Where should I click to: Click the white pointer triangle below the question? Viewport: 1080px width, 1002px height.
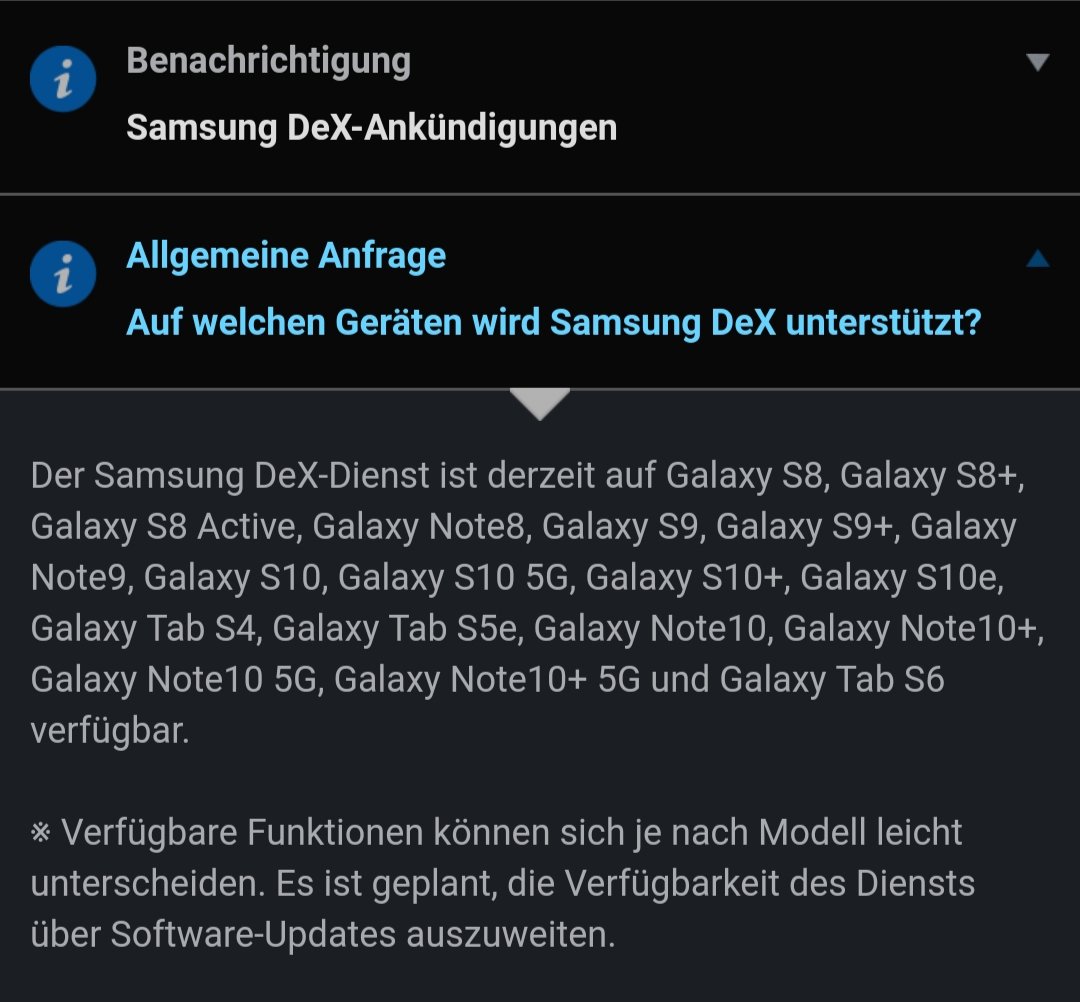pyautogui.click(x=540, y=404)
